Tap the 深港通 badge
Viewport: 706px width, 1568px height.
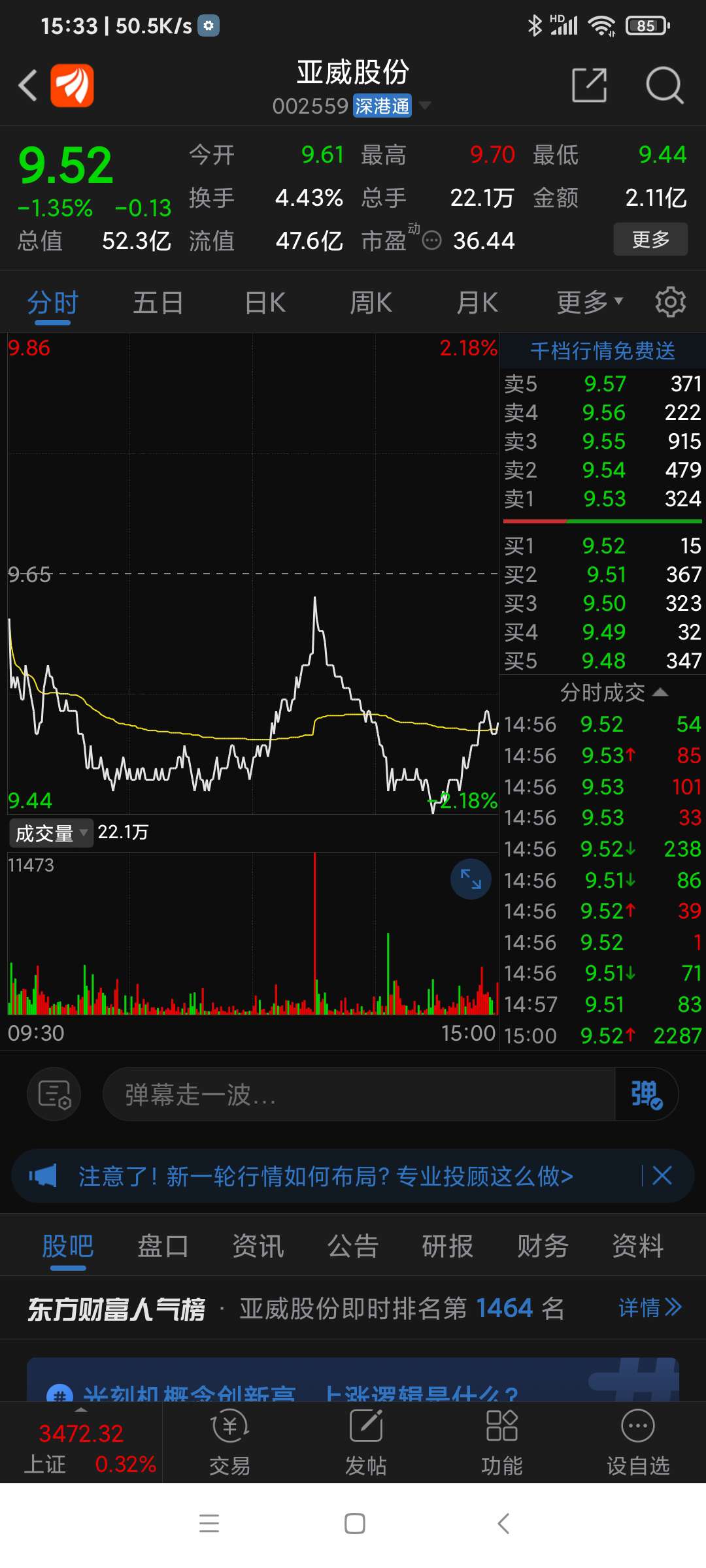pyautogui.click(x=382, y=105)
